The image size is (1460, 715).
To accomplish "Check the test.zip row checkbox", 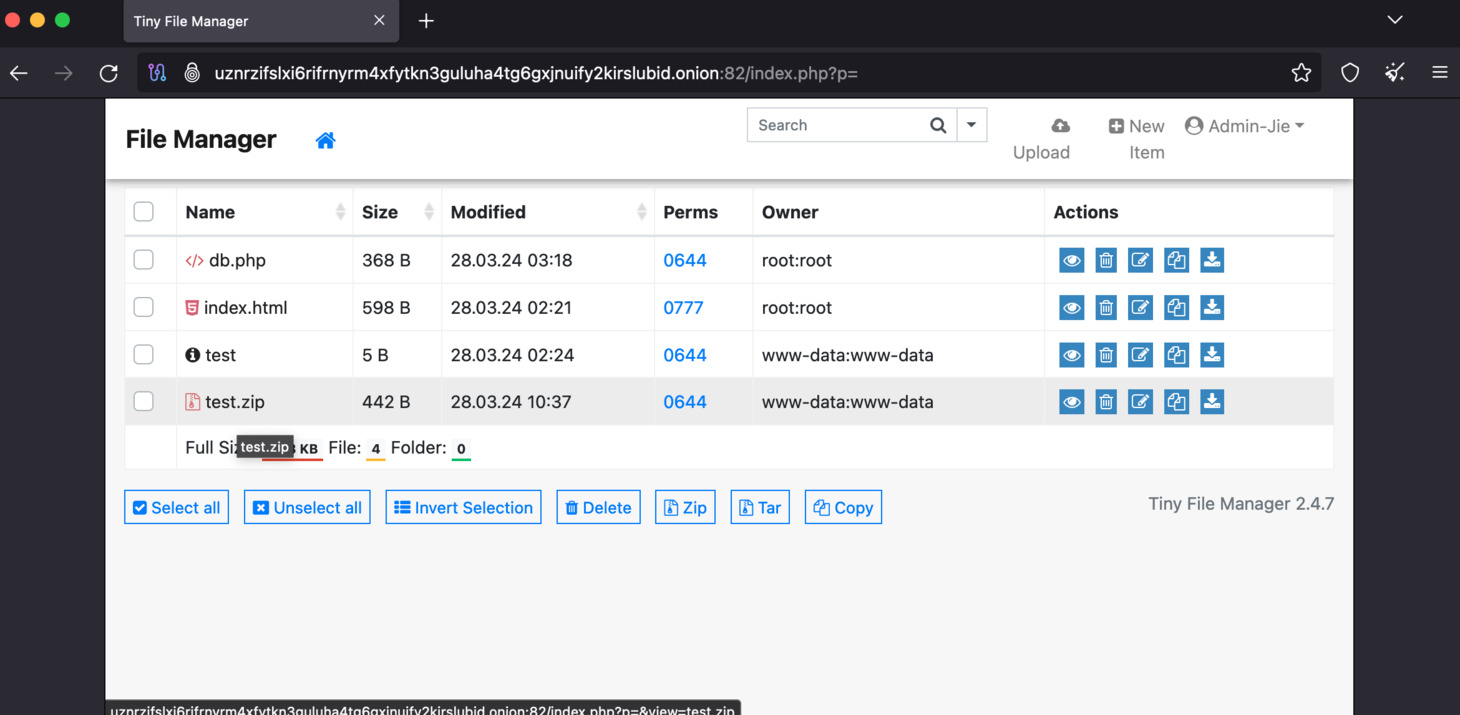I will [x=144, y=401].
